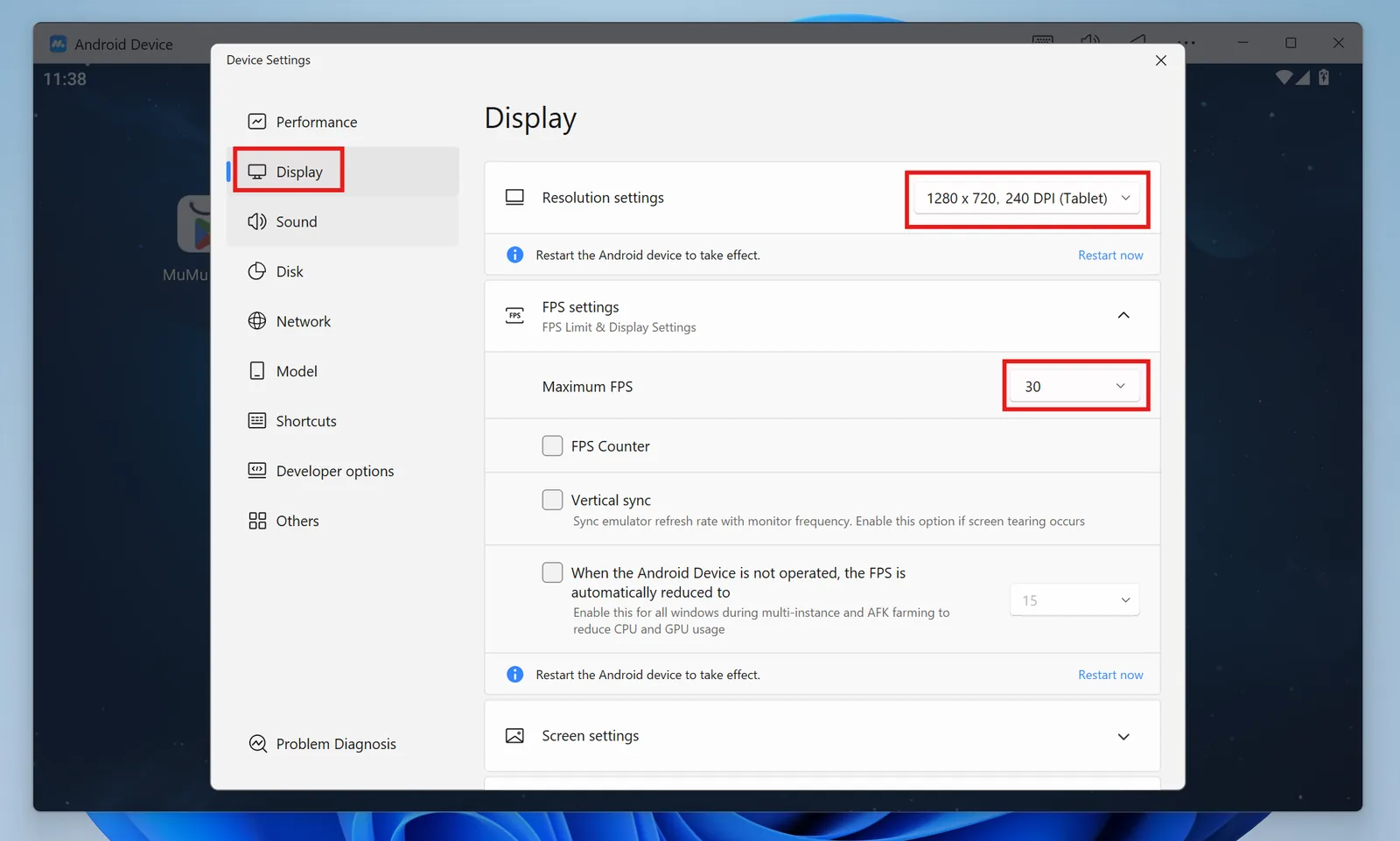Open the resolution dropdown showing 1280 x 720
Screen dimensions: 1400x841
[1028, 199]
